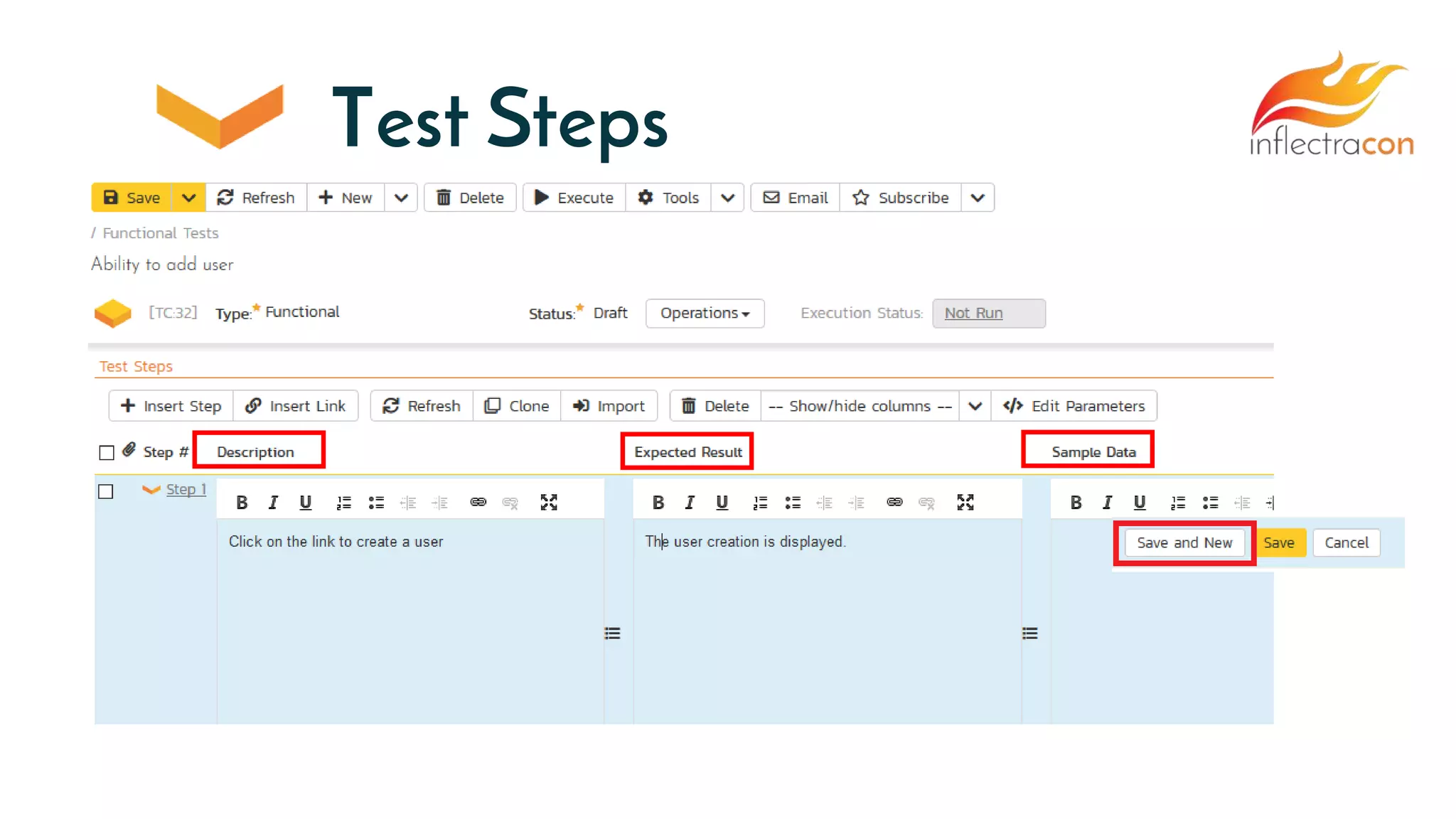Toggle bold in Sample Data editor

(1076, 503)
